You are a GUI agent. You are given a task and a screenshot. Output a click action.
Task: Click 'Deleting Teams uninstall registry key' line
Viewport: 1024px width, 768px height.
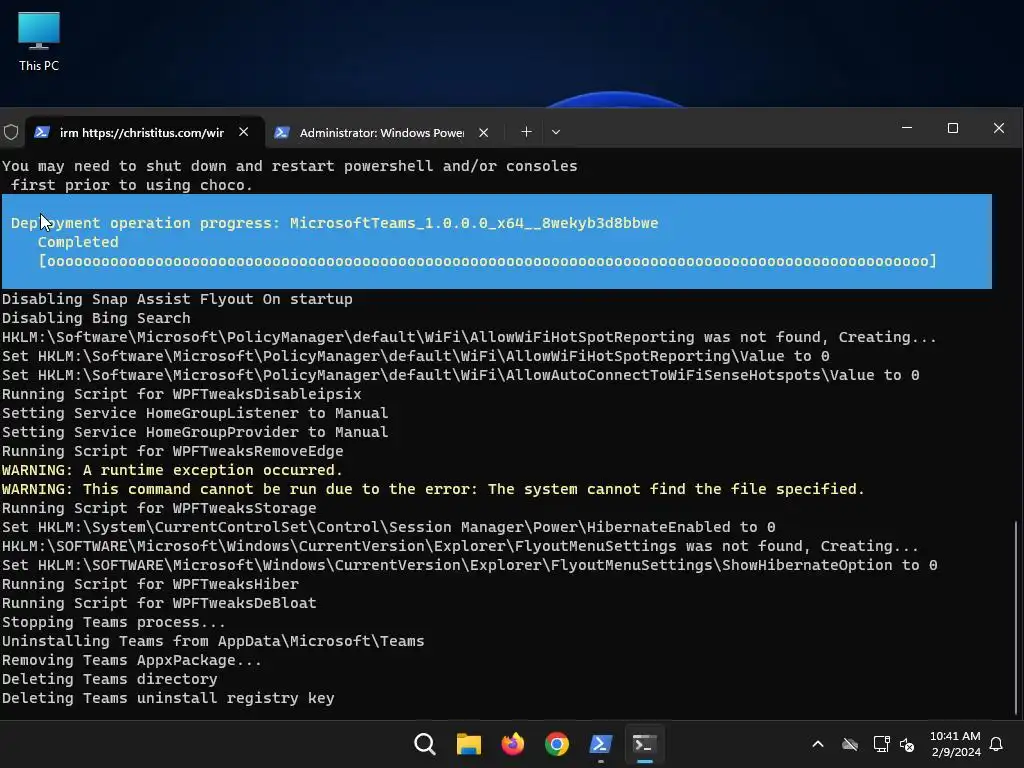[168, 698]
